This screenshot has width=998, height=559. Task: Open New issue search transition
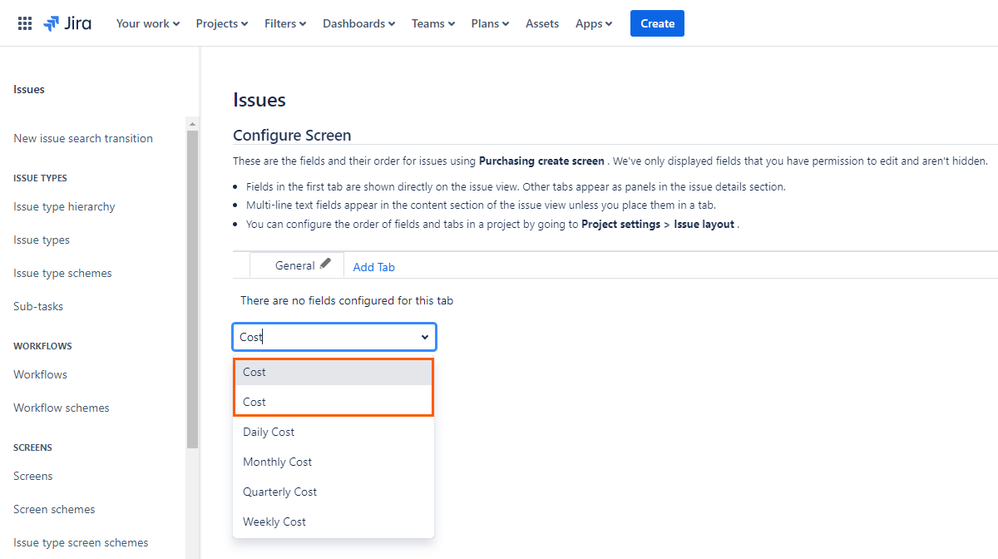click(x=83, y=138)
